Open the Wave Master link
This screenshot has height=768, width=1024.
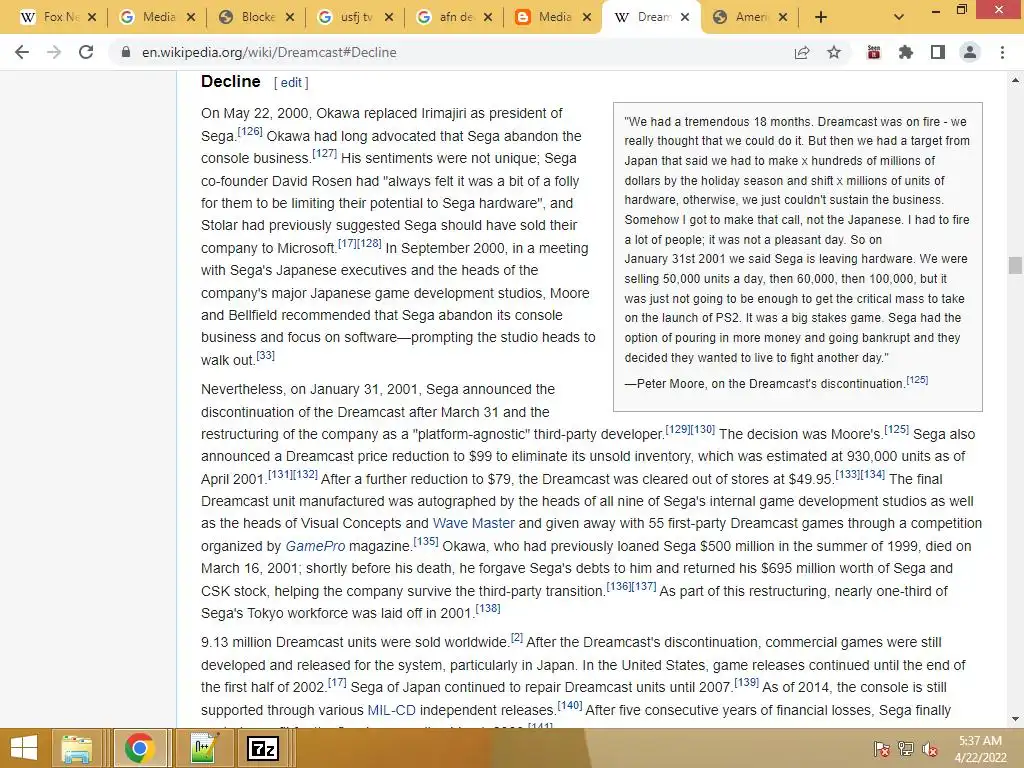[x=473, y=523]
